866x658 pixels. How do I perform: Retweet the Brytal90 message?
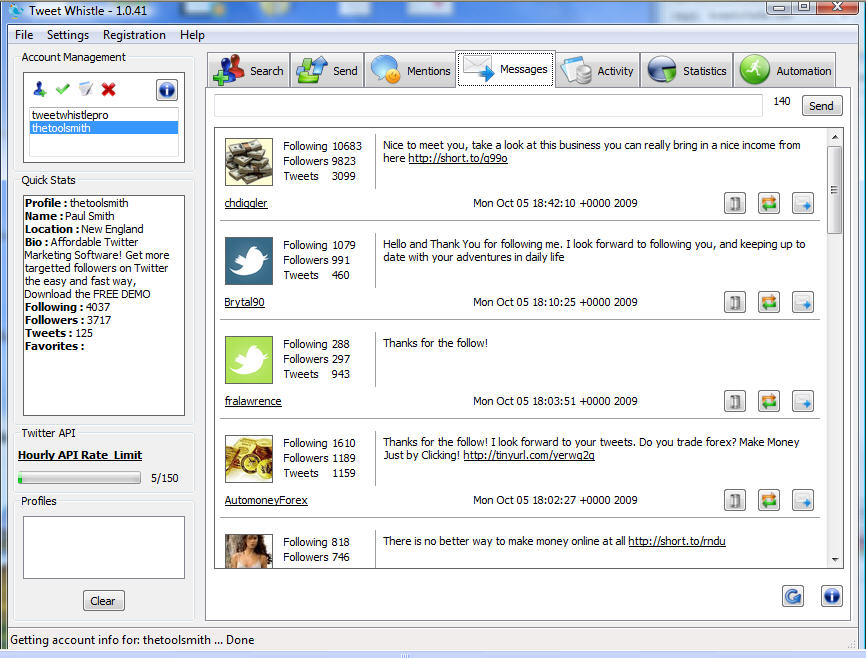pyautogui.click(x=769, y=302)
